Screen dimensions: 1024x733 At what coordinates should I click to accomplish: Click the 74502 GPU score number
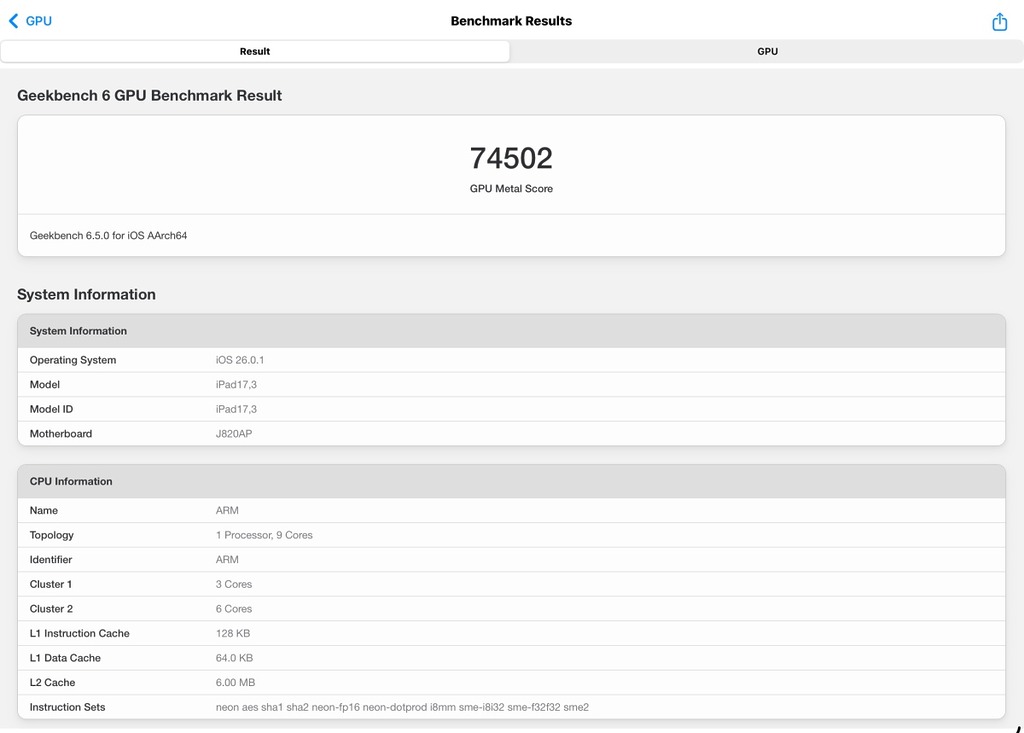tap(511, 158)
